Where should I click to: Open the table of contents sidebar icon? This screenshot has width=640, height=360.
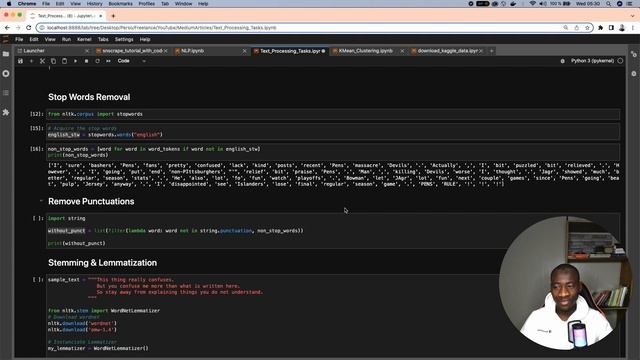tap(6, 93)
